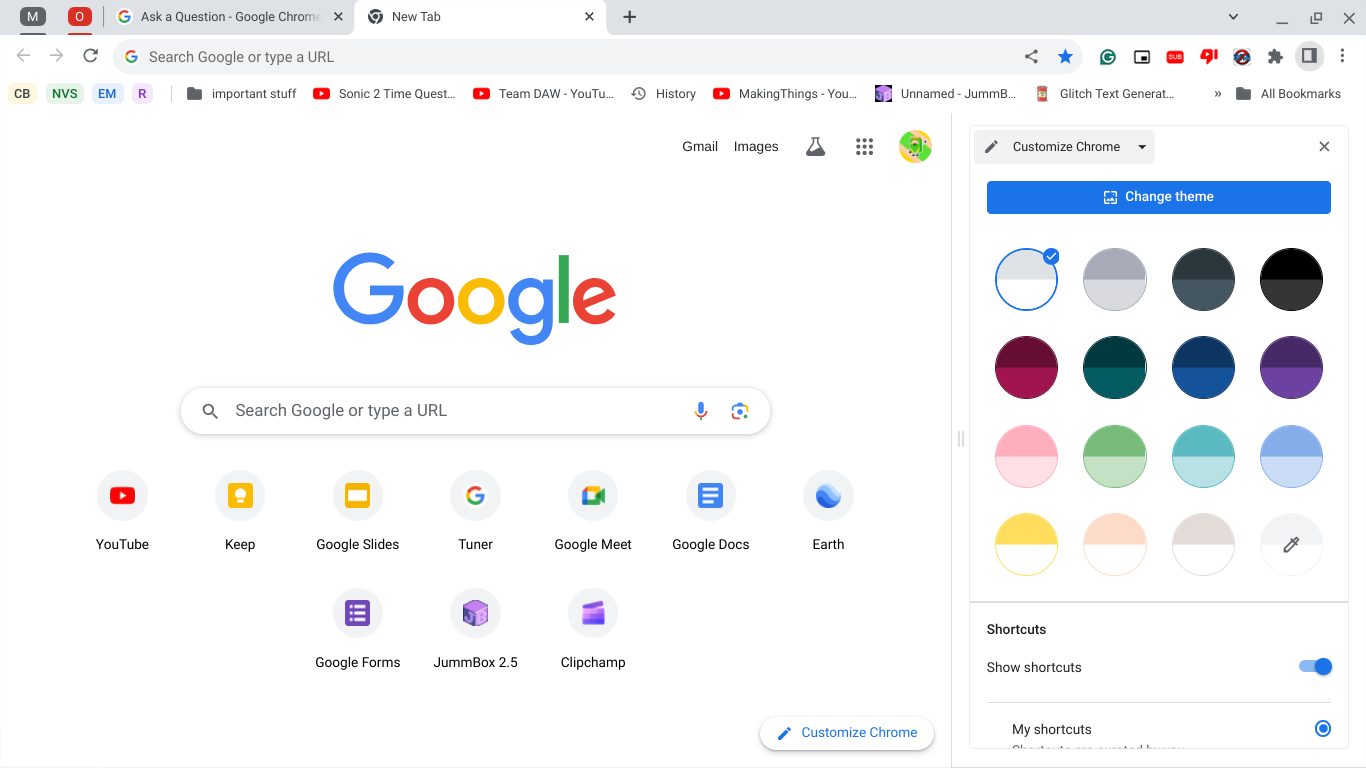Open the History bookmark

click(x=664, y=94)
